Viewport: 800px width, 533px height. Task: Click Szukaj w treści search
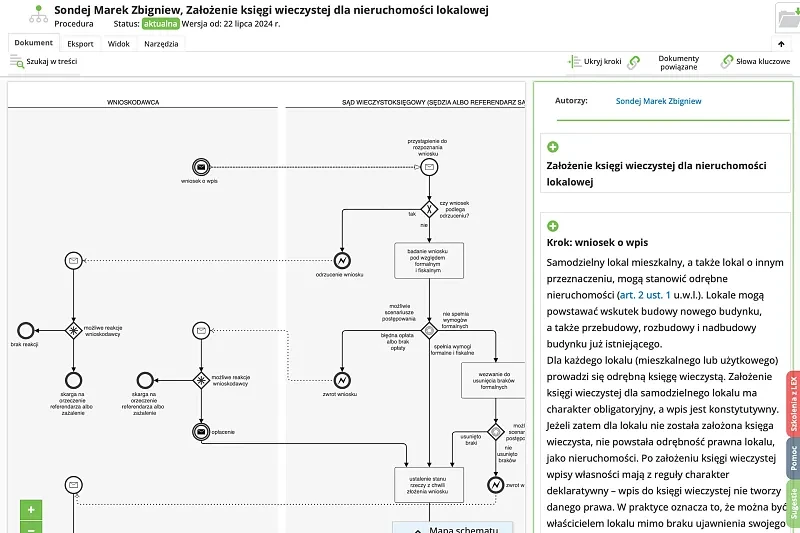tap(44, 62)
